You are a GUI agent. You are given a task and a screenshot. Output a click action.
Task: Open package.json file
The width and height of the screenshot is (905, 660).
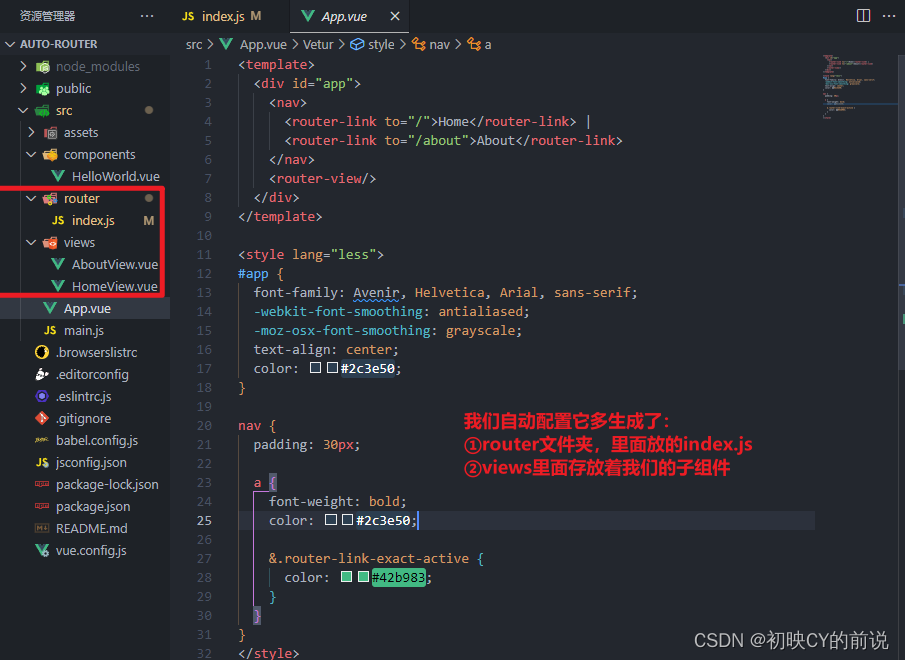[x=93, y=507]
